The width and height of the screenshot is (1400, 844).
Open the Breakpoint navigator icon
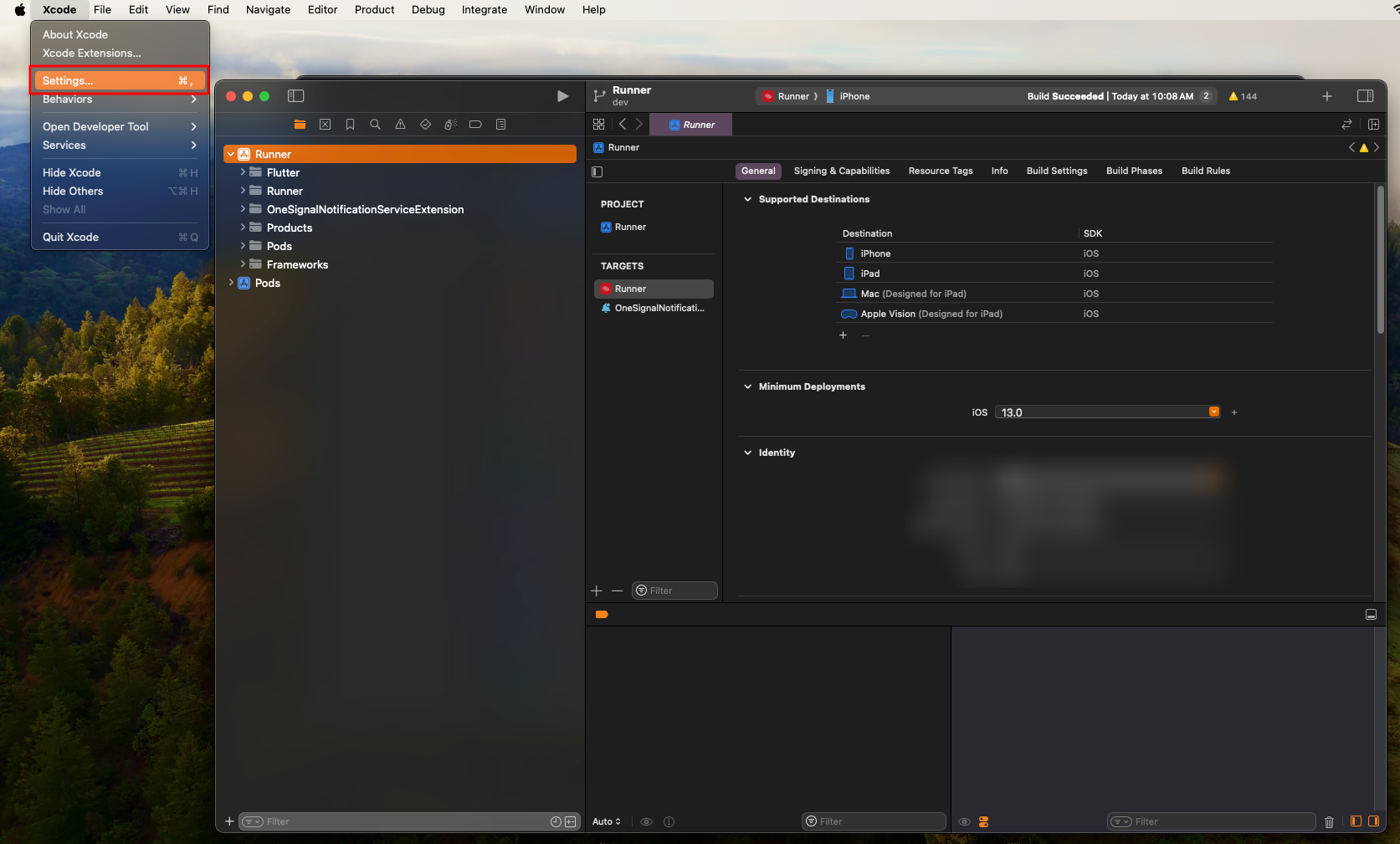point(475,124)
